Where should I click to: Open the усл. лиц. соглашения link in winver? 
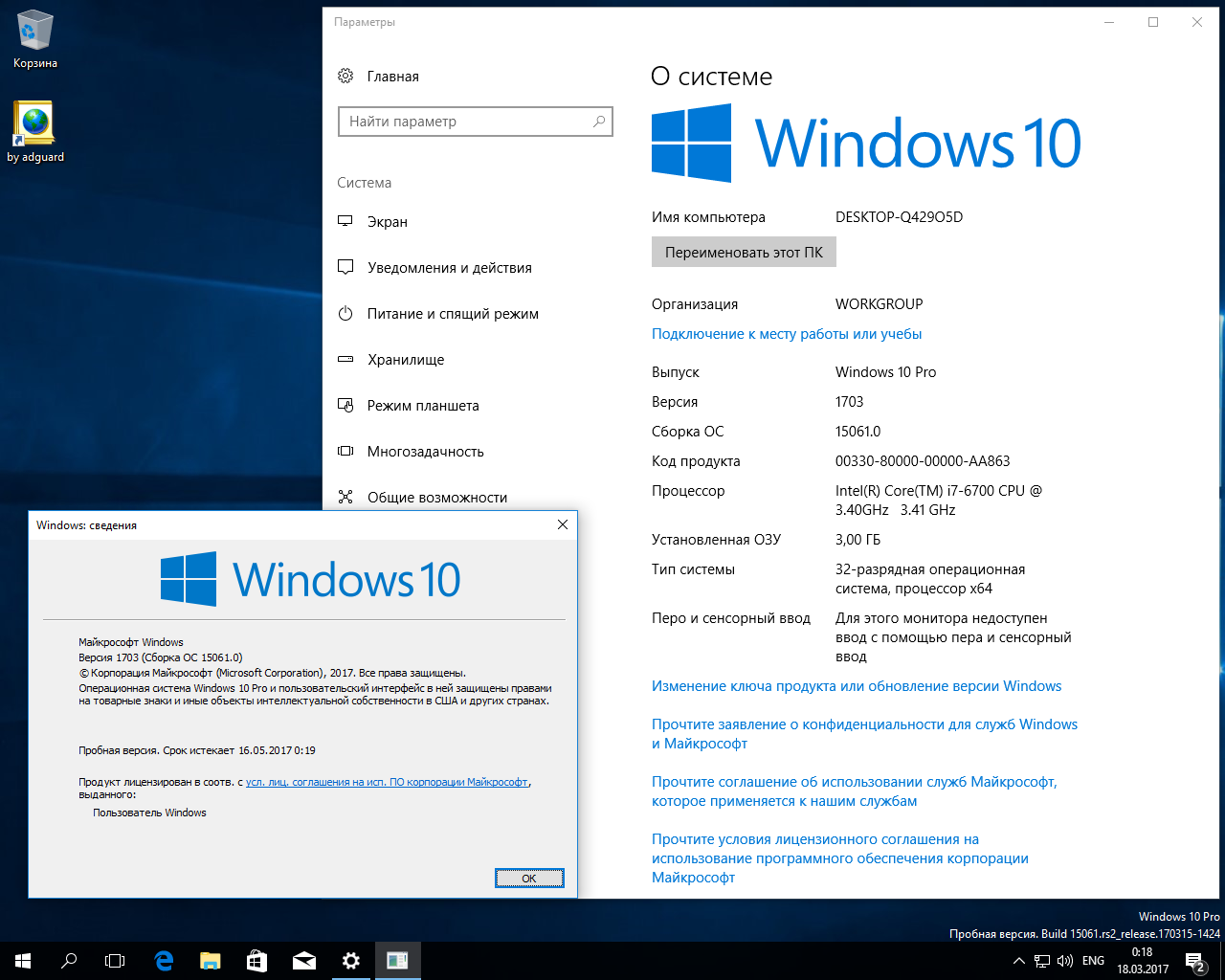pos(387,782)
